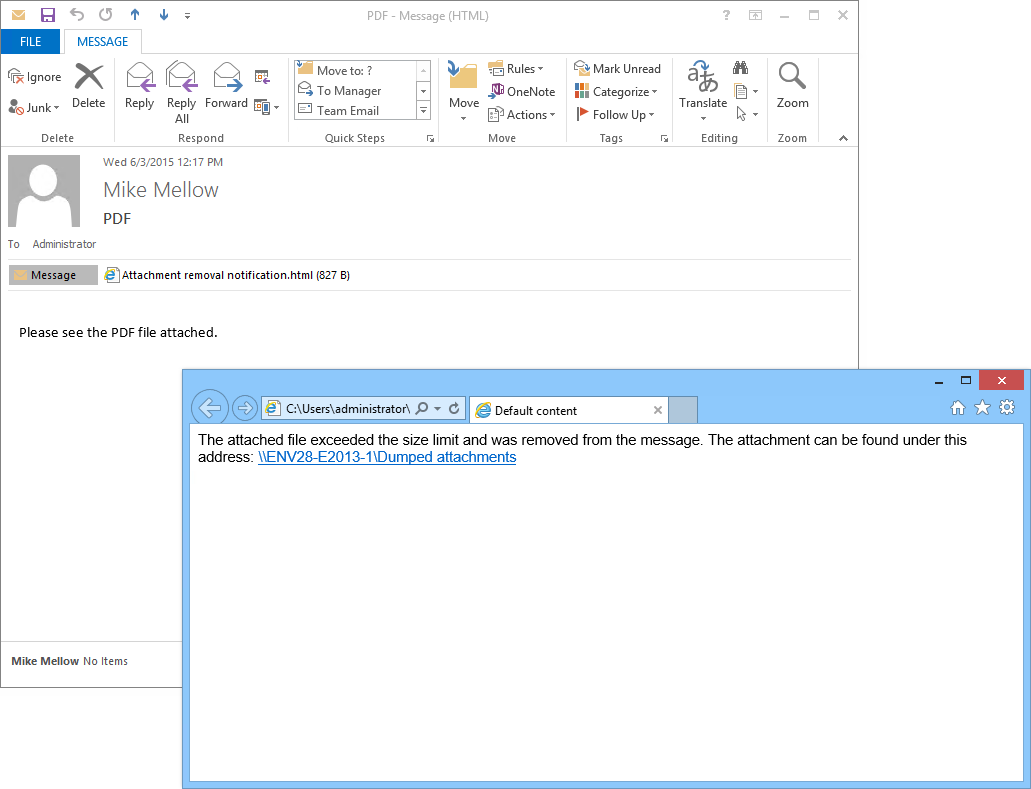Click the address bar Search icon

click(x=422, y=408)
